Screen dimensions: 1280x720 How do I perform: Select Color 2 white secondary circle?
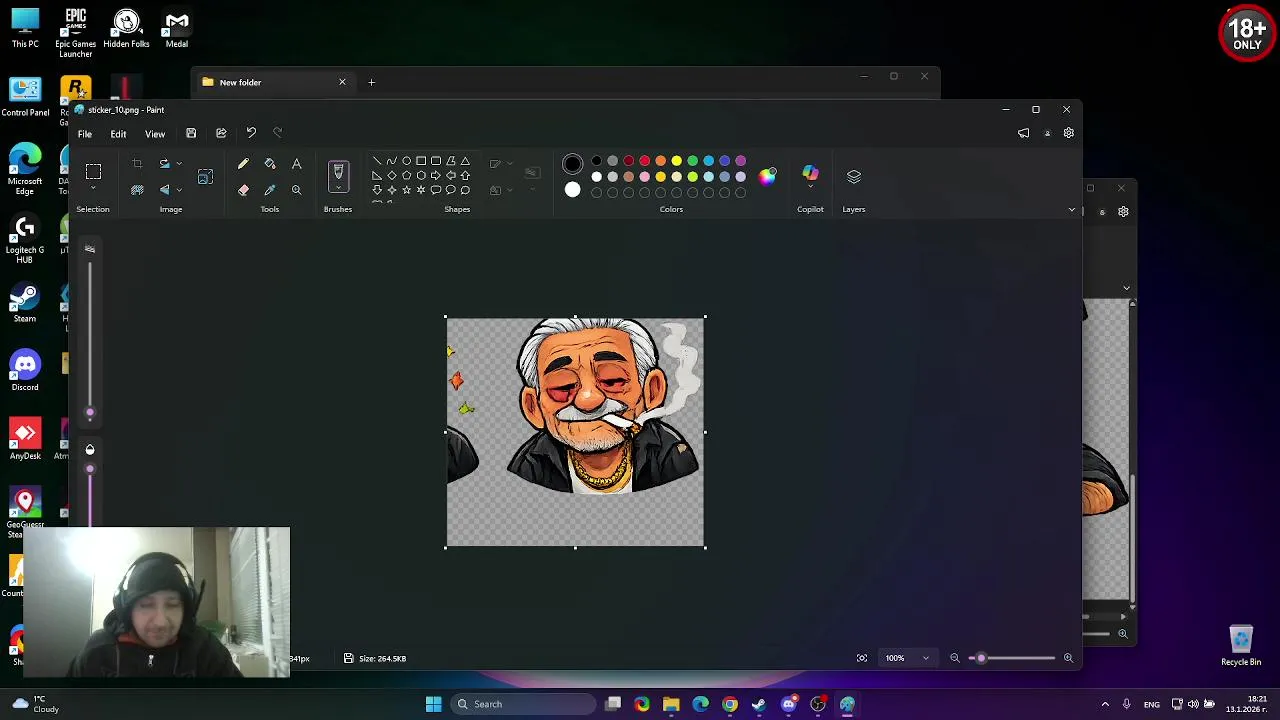[572, 190]
